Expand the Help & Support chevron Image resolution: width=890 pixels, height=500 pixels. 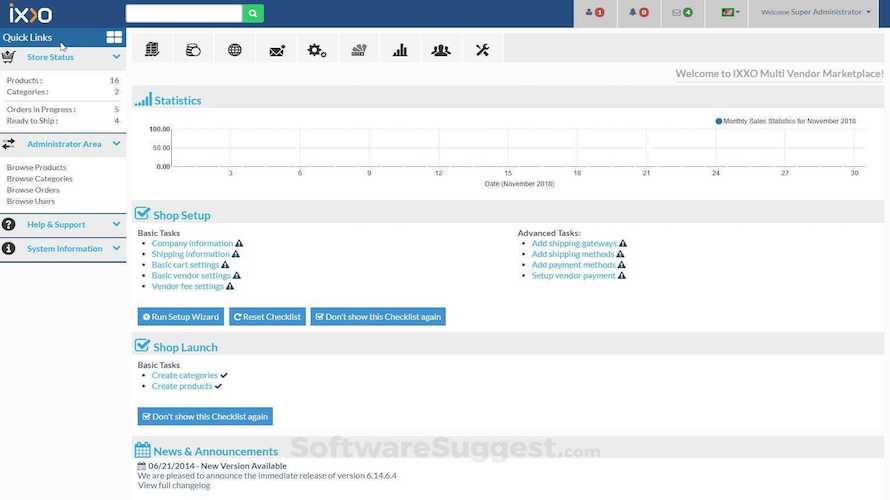point(116,224)
